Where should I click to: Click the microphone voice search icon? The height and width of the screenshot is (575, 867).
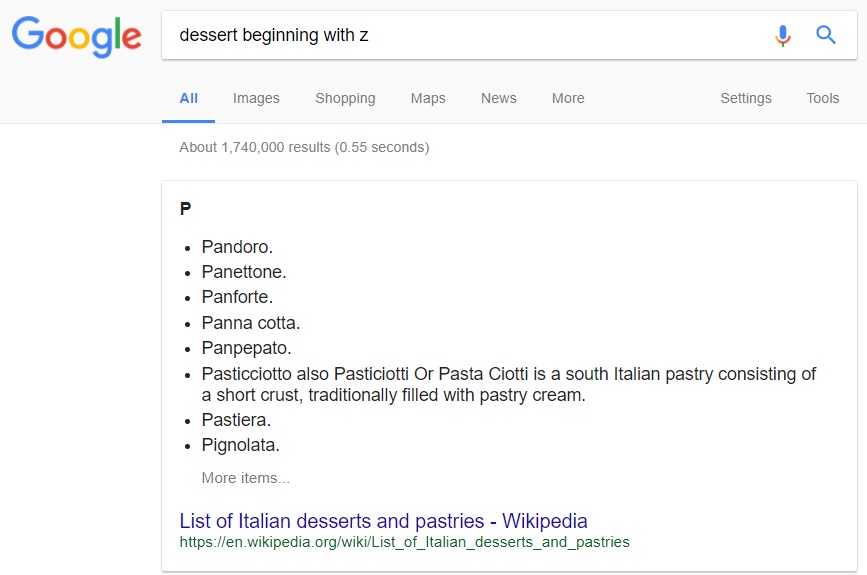(782, 35)
